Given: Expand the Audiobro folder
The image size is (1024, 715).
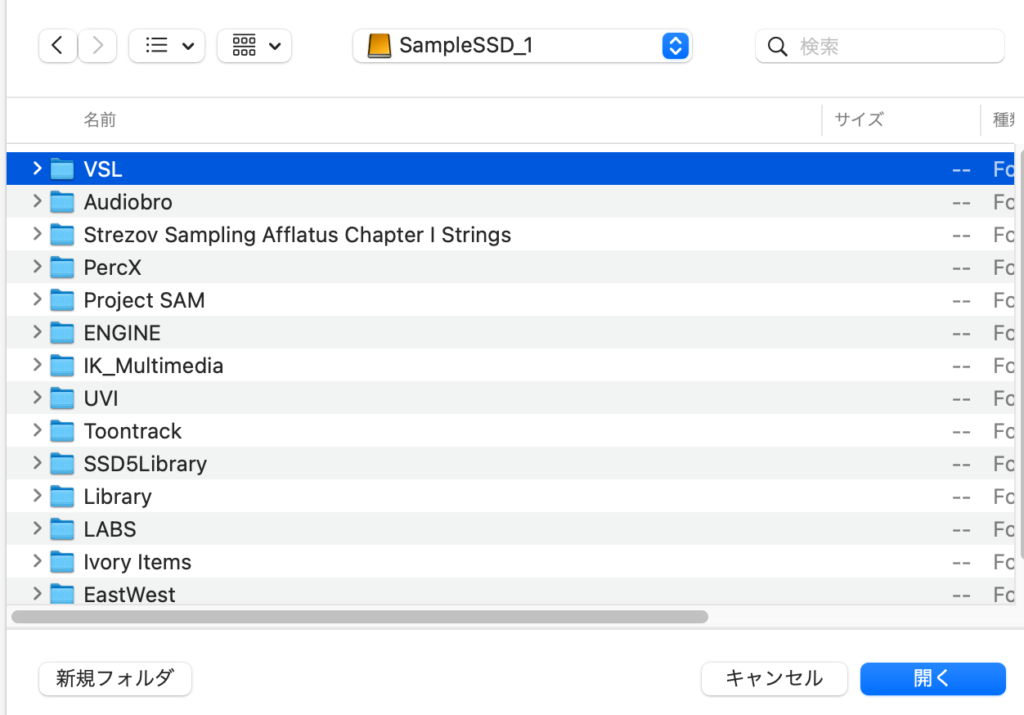Looking at the screenshot, I should pos(37,201).
